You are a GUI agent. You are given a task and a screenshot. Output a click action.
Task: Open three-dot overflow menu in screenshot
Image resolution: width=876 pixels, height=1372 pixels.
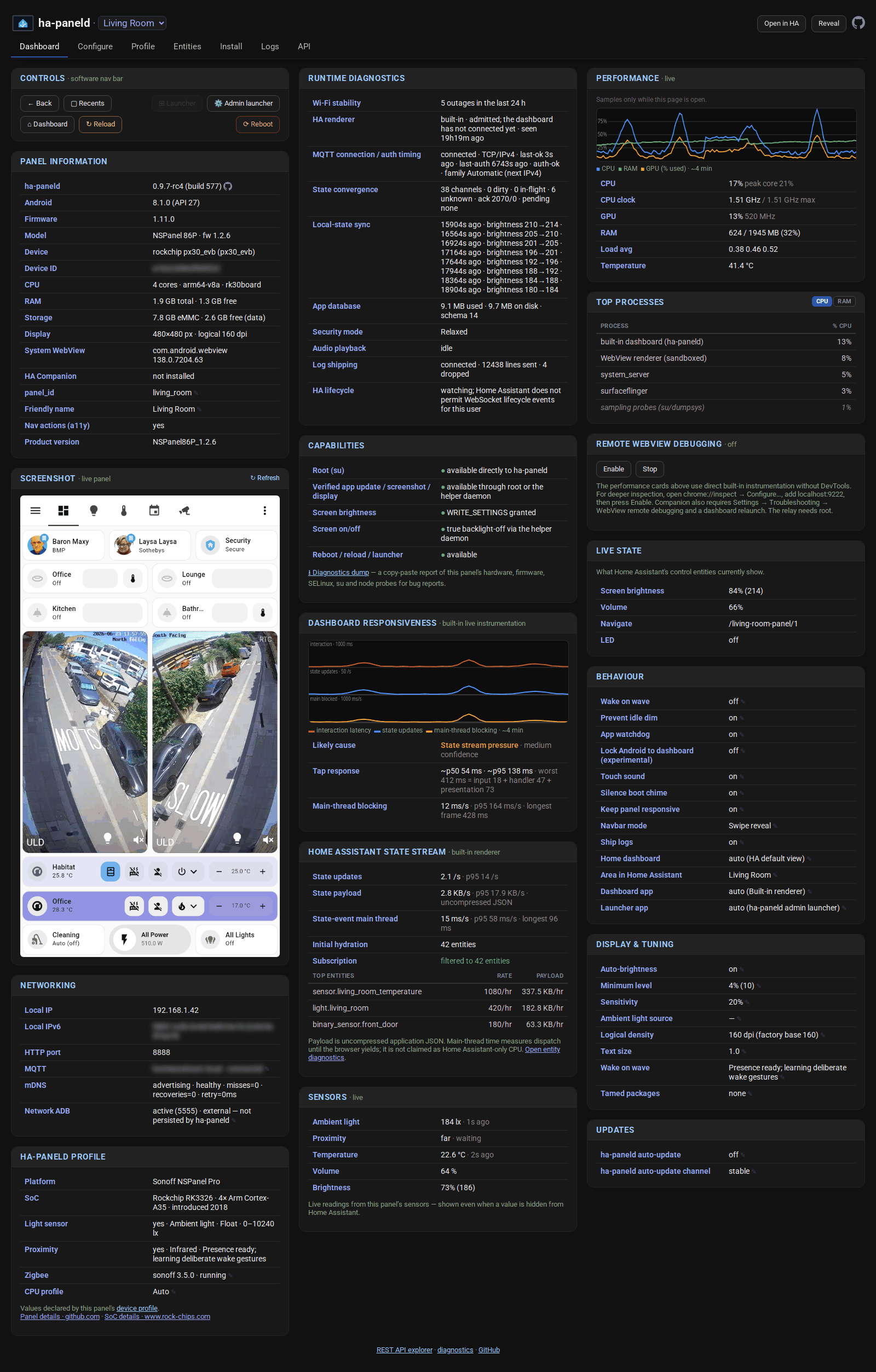click(x=264, y=510)
